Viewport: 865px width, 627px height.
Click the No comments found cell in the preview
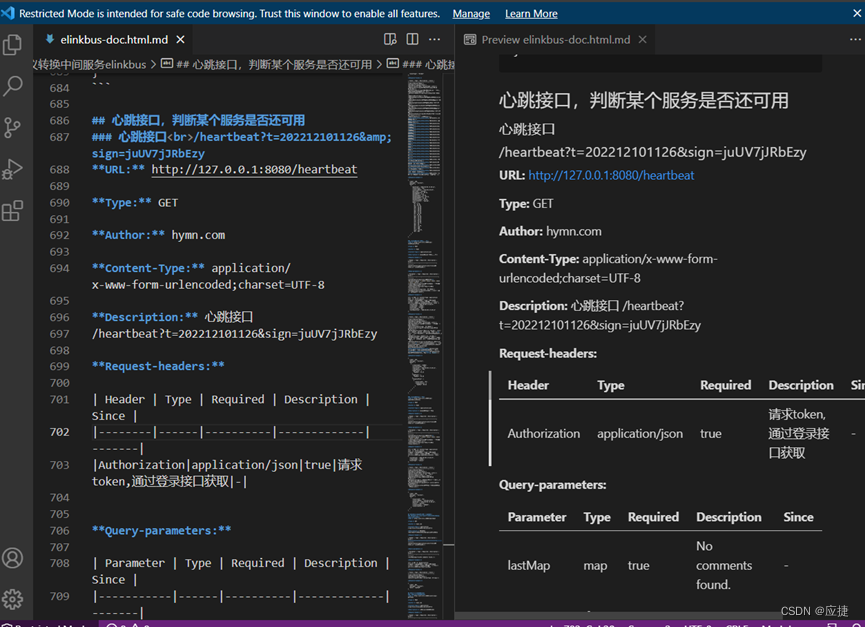pos(724,565)
